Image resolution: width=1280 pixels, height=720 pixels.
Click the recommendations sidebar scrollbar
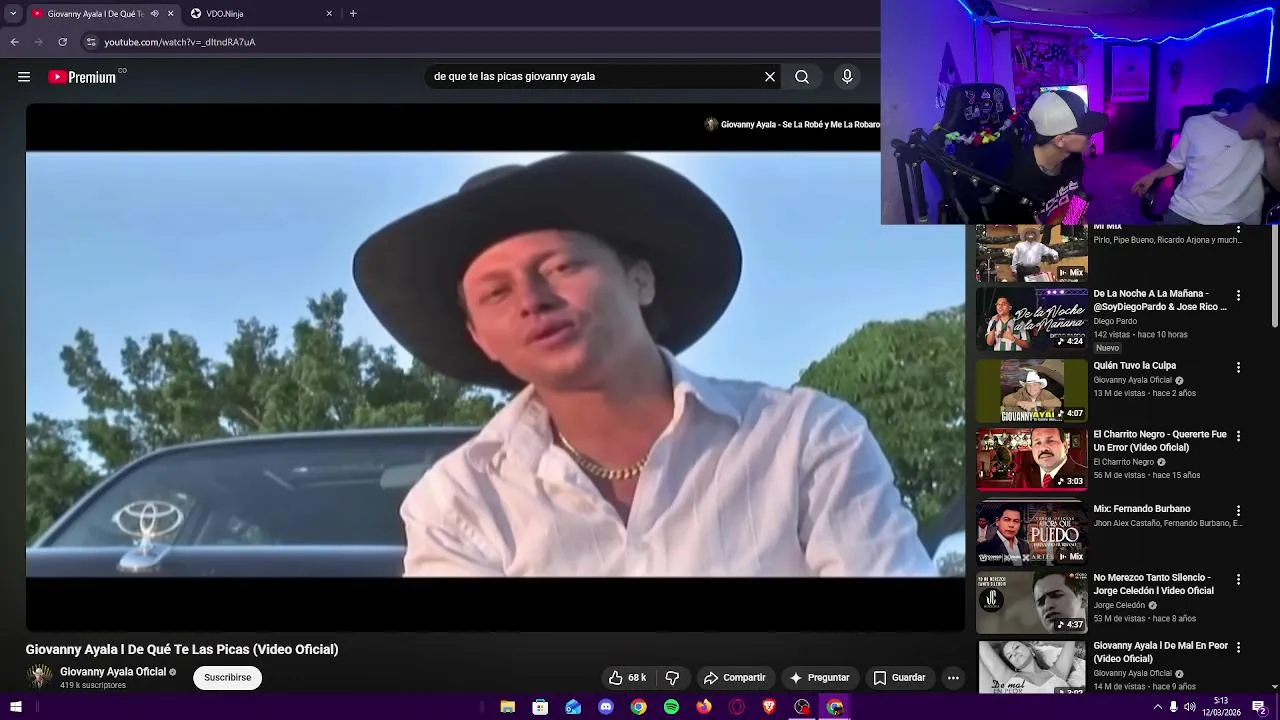1274,275
